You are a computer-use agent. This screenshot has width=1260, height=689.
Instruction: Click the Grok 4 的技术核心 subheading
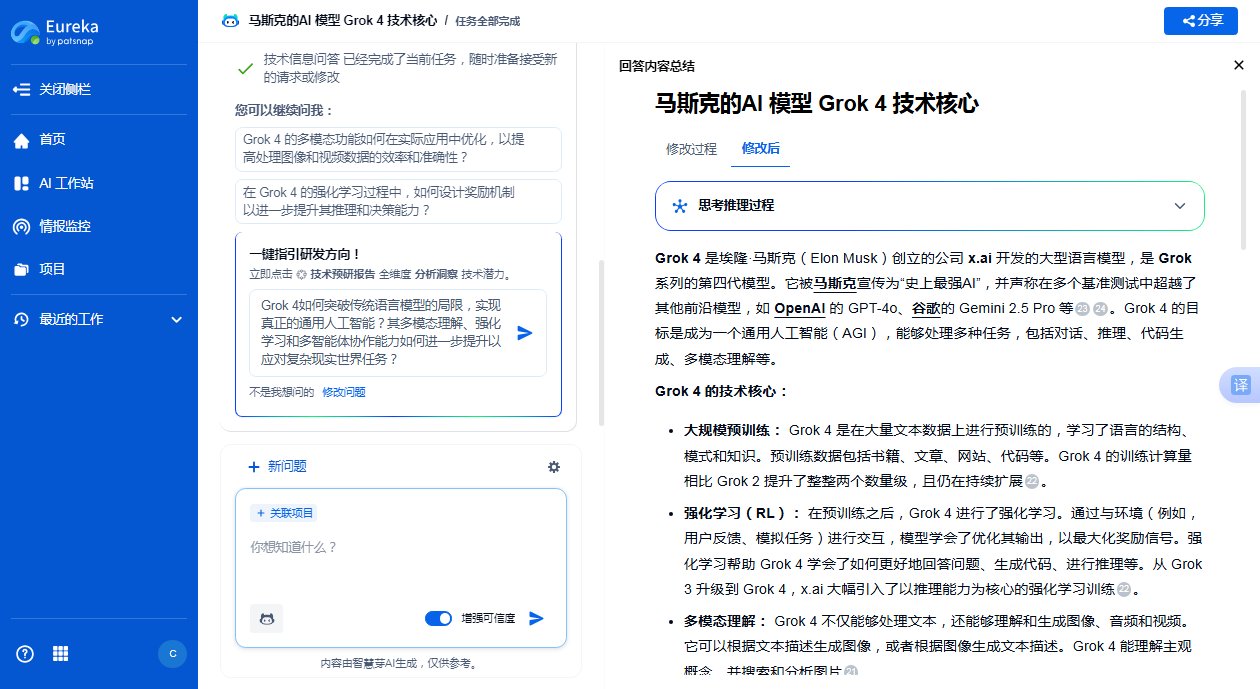[722, 391]
